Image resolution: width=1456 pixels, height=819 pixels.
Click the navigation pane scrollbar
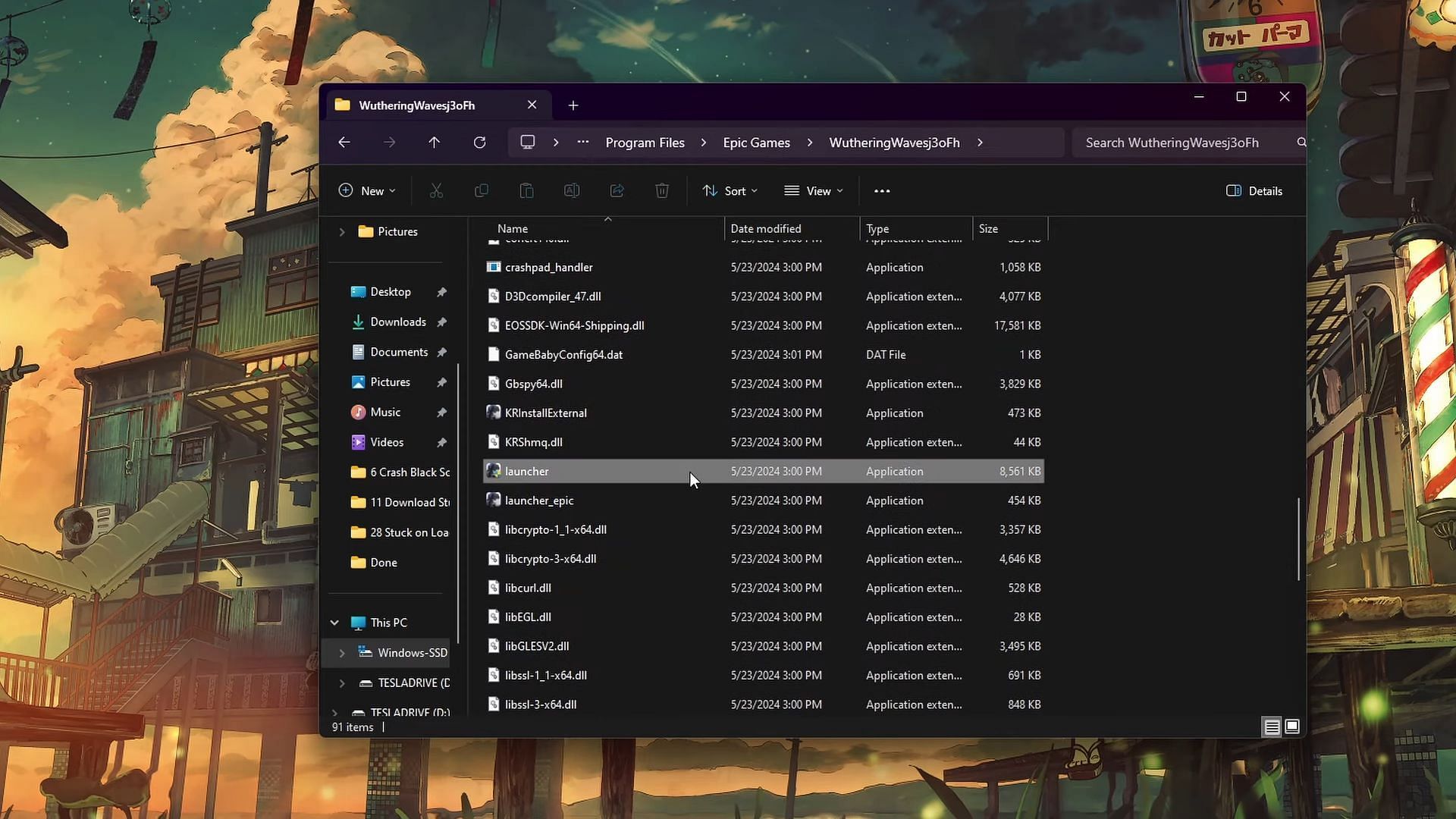tap(457, 503)
